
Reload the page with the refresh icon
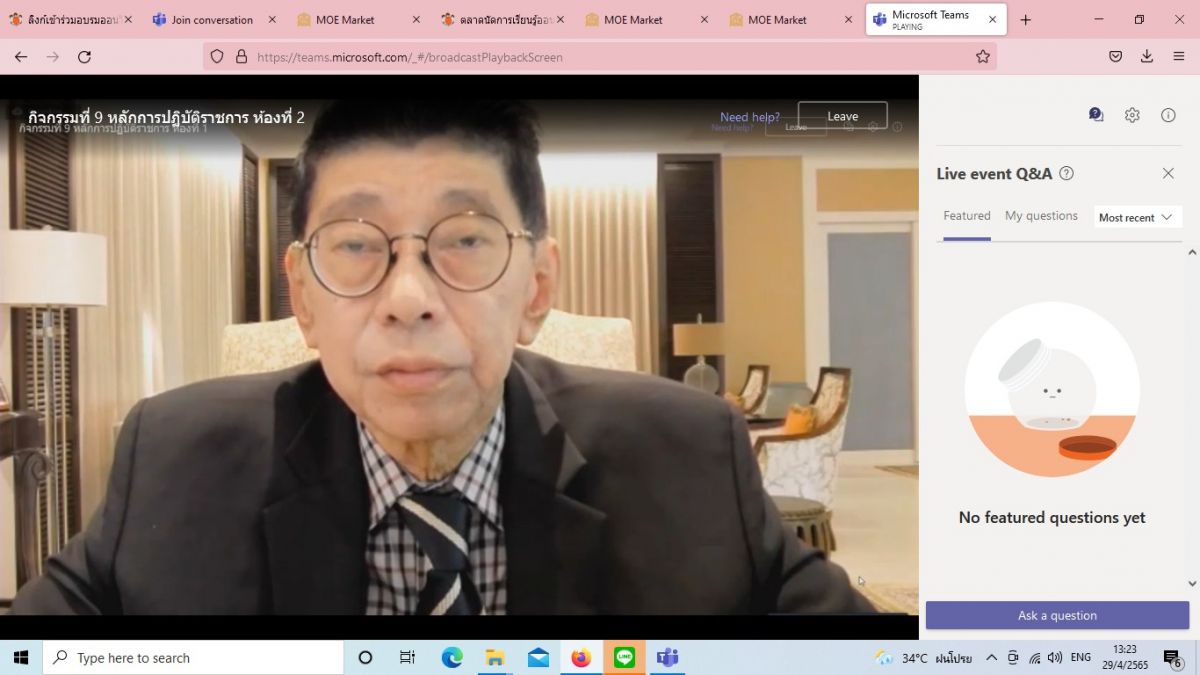pos(85,57)
